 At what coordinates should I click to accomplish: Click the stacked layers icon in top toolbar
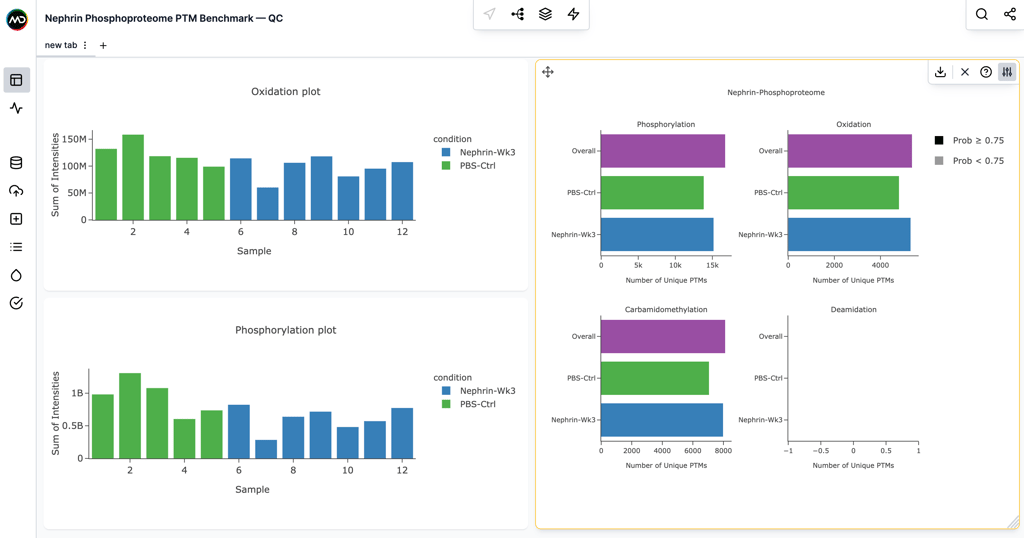[545, 14]
